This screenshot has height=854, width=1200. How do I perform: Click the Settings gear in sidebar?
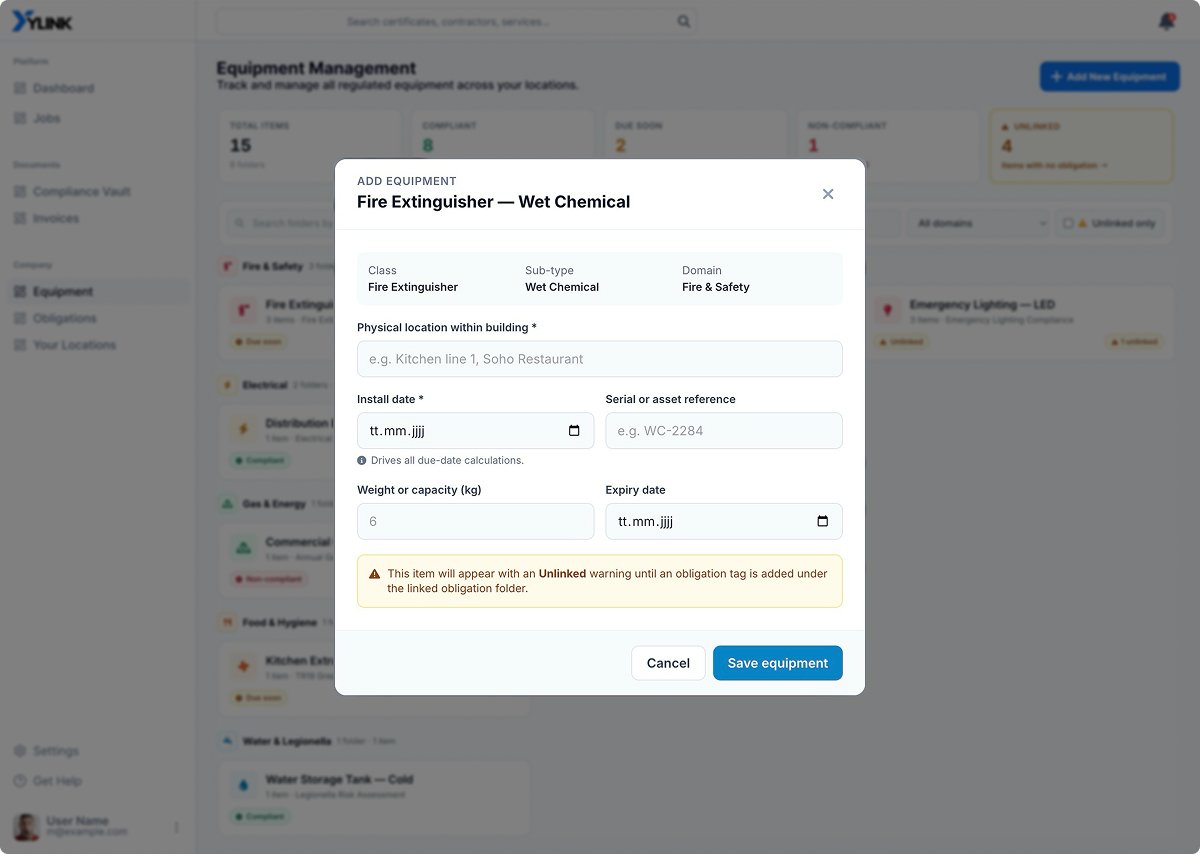[x=20, y=751]
